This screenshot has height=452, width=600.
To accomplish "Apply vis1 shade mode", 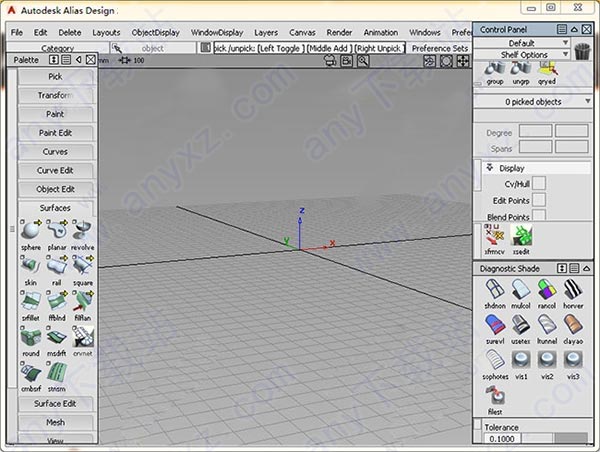I will (x=521, y=360).
